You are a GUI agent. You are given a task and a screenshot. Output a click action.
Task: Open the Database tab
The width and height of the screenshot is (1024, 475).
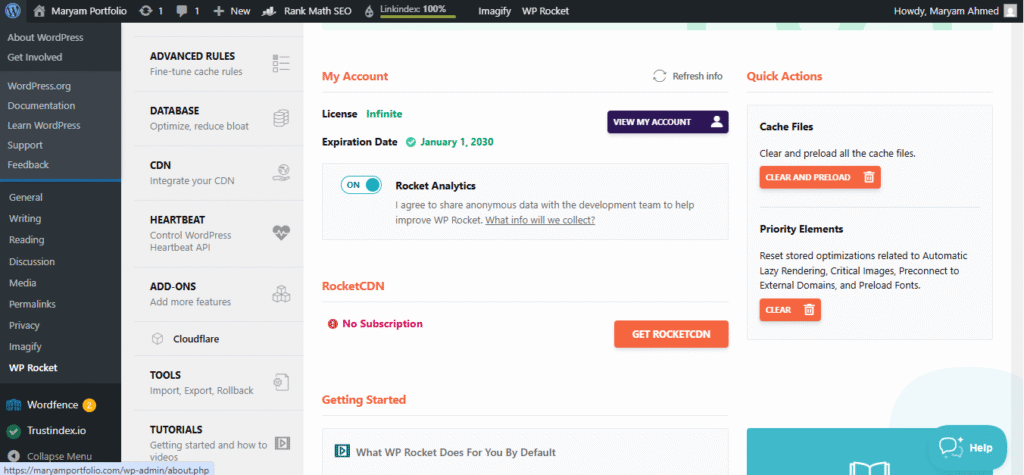[219, 119]
